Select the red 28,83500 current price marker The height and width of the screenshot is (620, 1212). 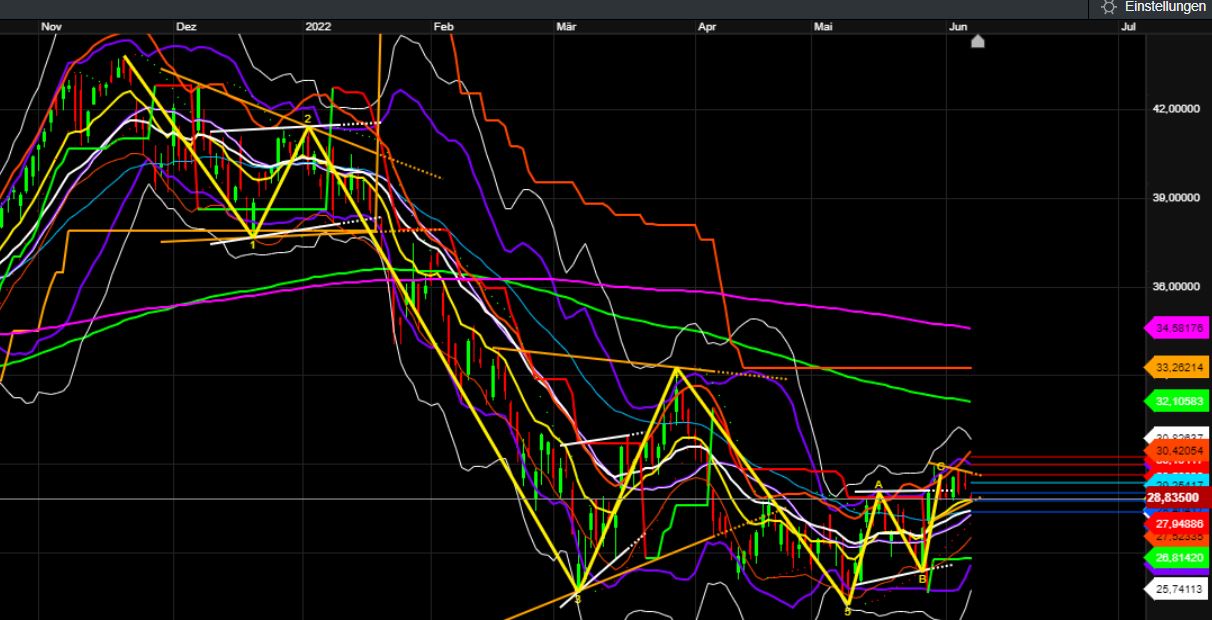pyautogui.click(x=1172, y=497)
